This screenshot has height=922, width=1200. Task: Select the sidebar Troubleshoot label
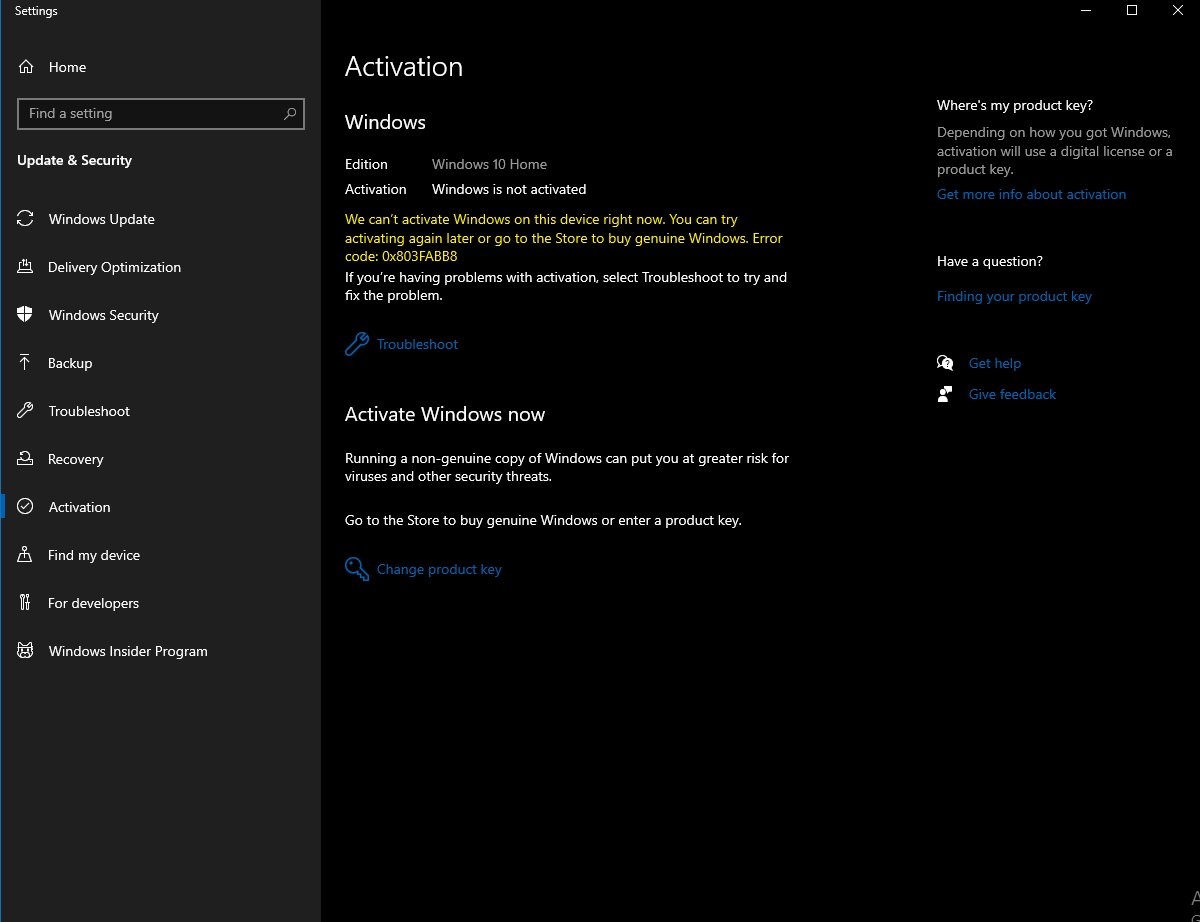pos(89,411)
